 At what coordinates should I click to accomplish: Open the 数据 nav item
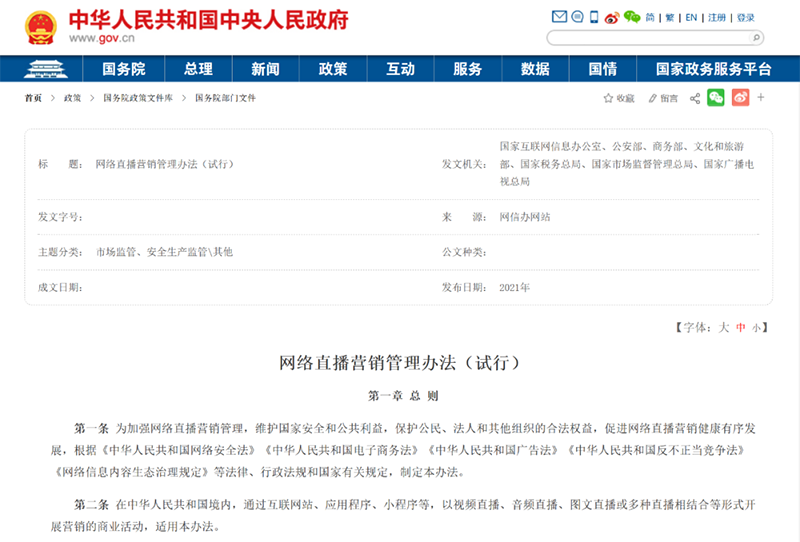(535, 69)
